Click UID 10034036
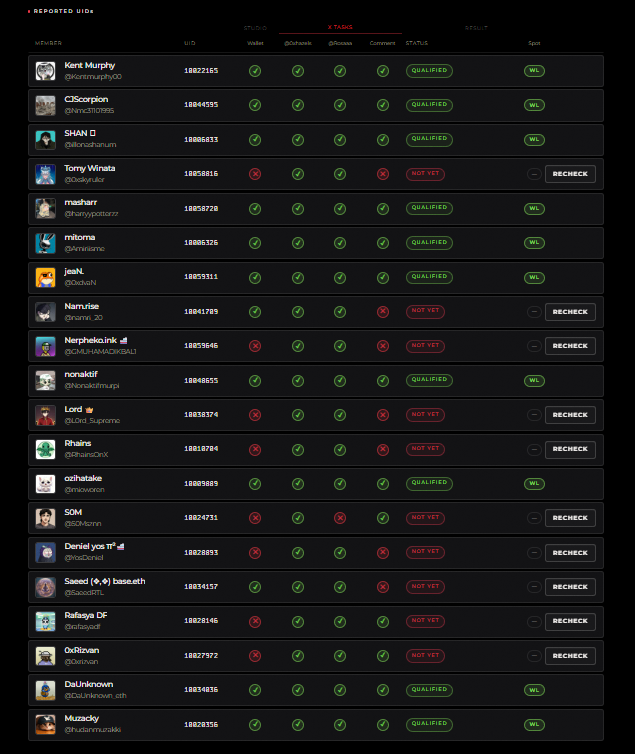Screen dimensions: 635x754 (201, 690)
